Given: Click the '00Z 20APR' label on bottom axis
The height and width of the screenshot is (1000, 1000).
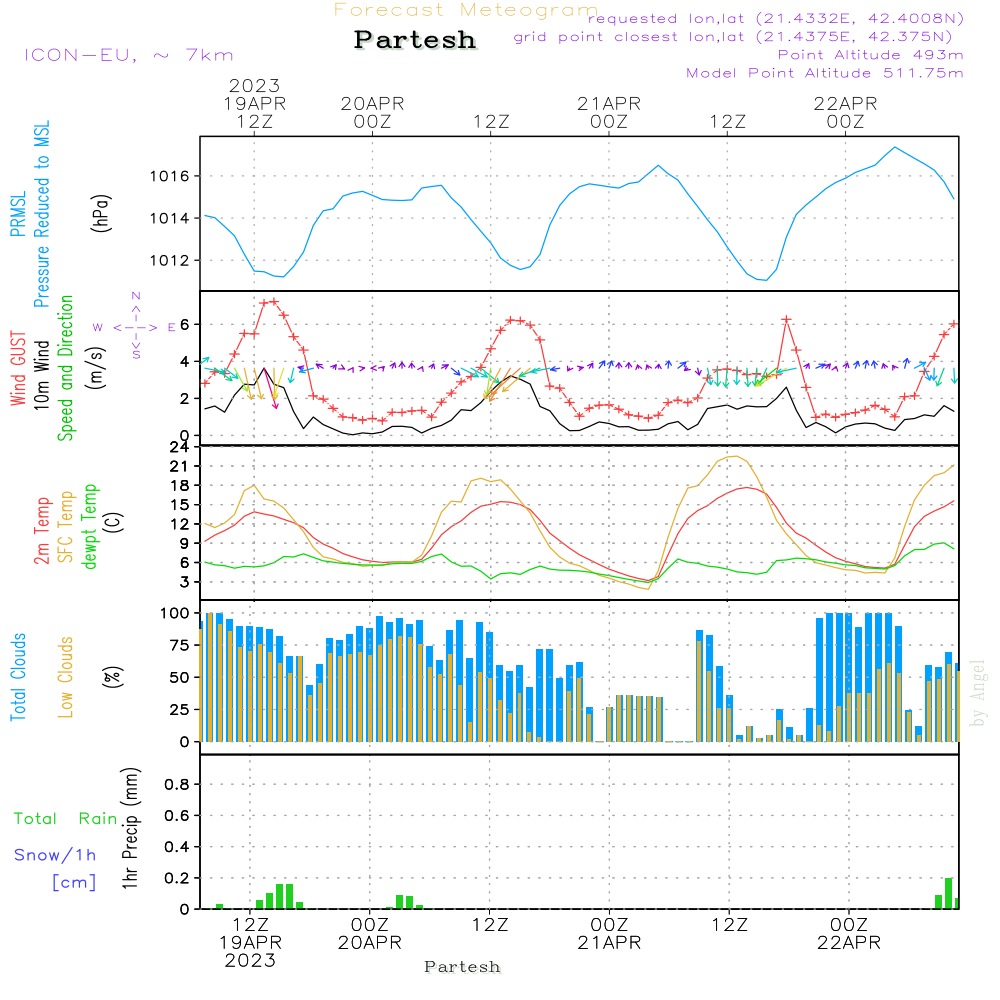Looking at the screenshot, I should 370,934.
